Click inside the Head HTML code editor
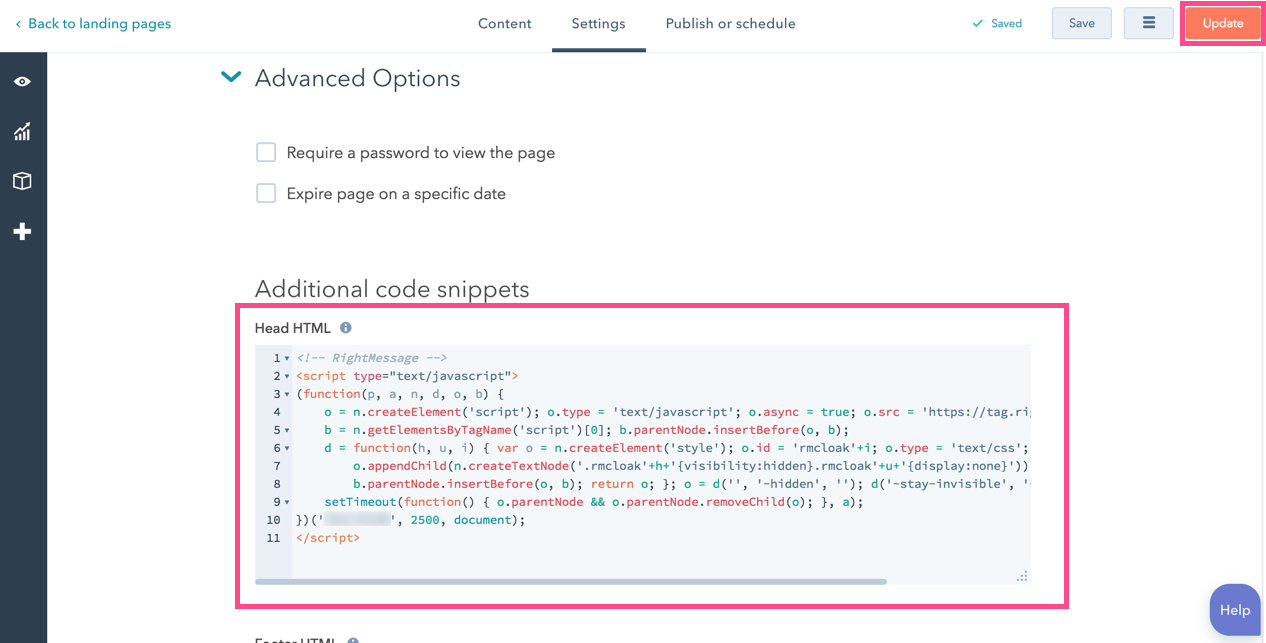 [642, 464]
